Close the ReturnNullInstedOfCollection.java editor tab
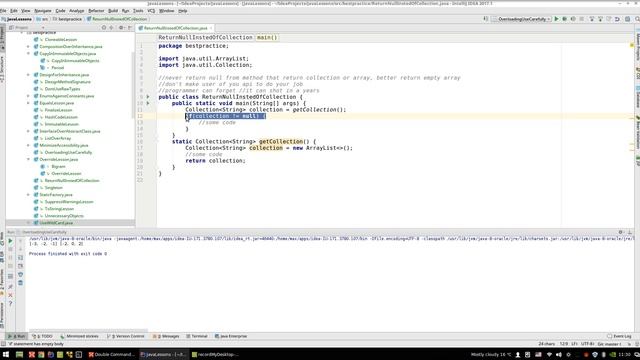 tap(211, 28)
